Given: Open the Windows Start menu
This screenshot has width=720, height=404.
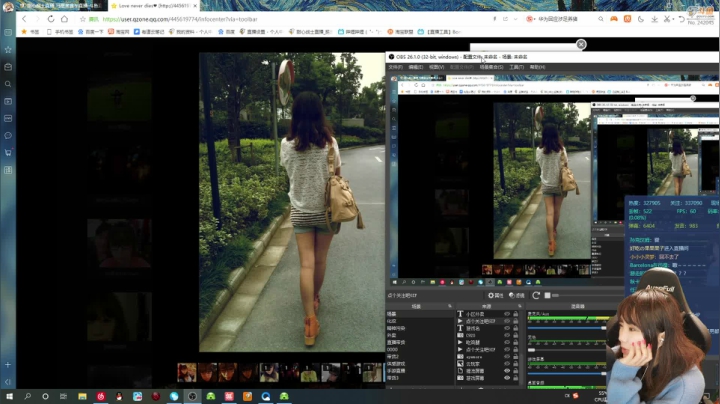Looking at the screenshot, I should (x=8, y=396).
